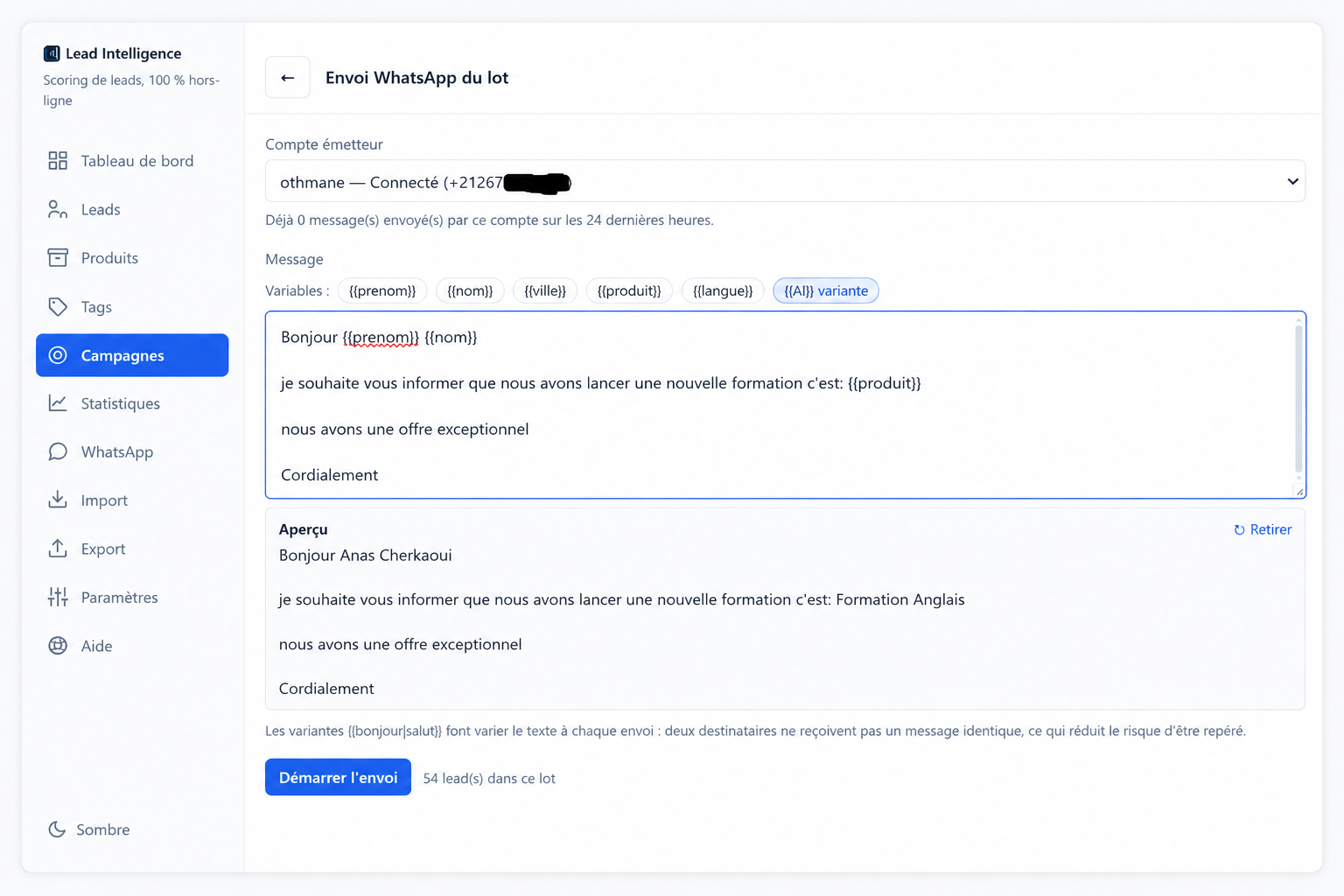
Task: Click the Retirer link in Aperçu
Action: 1263,529
